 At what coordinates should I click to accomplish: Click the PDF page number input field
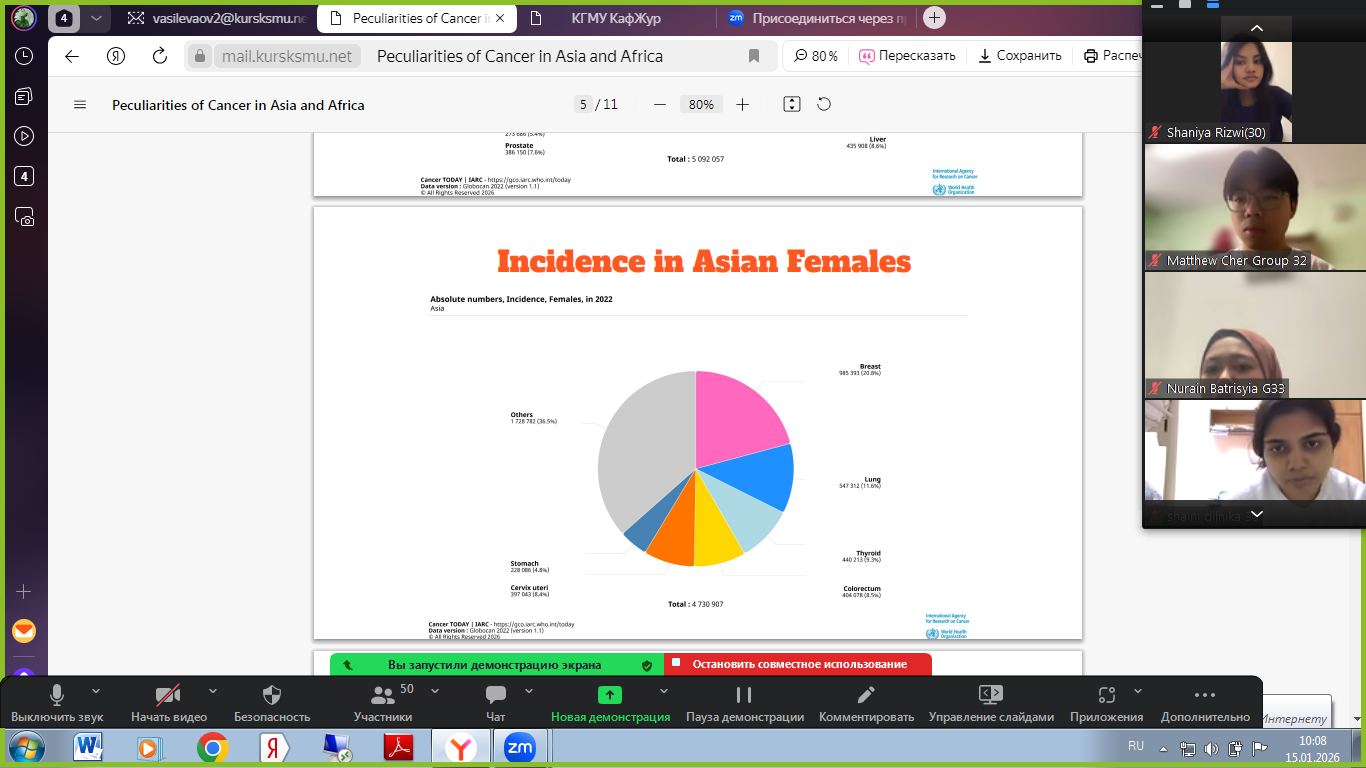tap(583, 104)
